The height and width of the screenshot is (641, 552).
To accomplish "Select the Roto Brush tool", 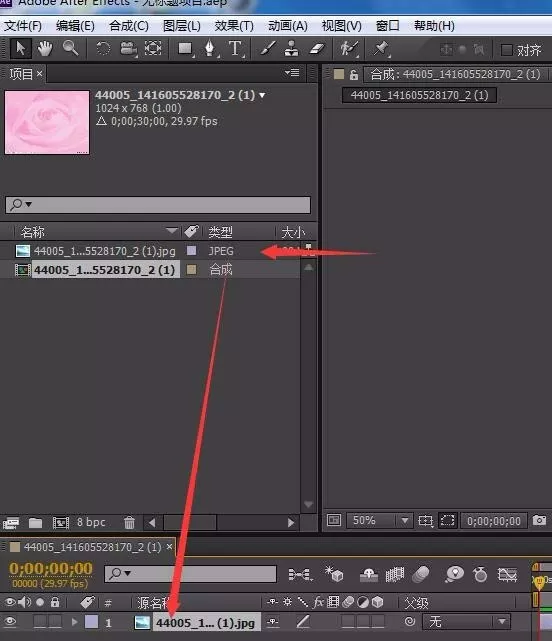I will coord(349,49).
